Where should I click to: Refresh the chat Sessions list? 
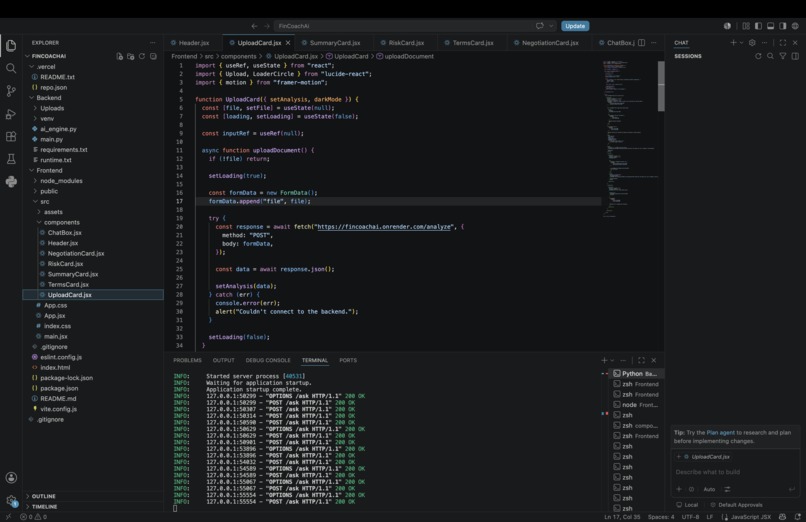(x=758, y=56)
